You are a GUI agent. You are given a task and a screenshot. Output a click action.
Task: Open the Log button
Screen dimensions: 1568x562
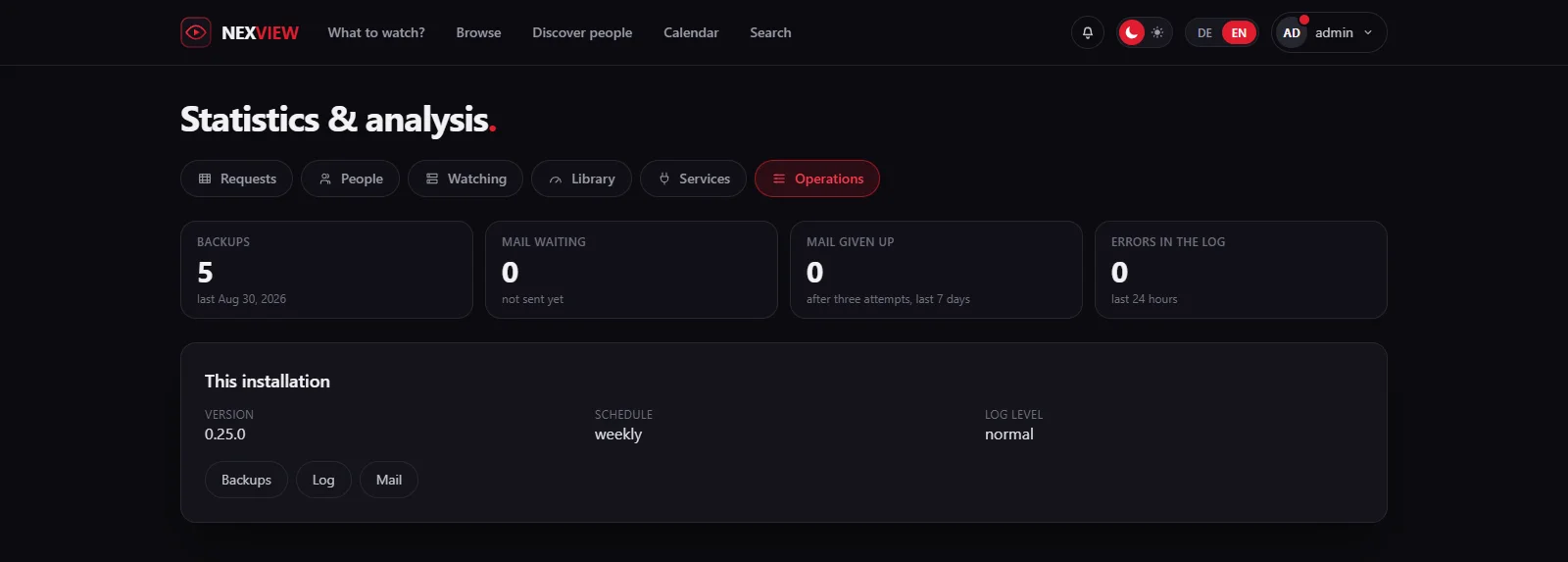click(323, 480)
